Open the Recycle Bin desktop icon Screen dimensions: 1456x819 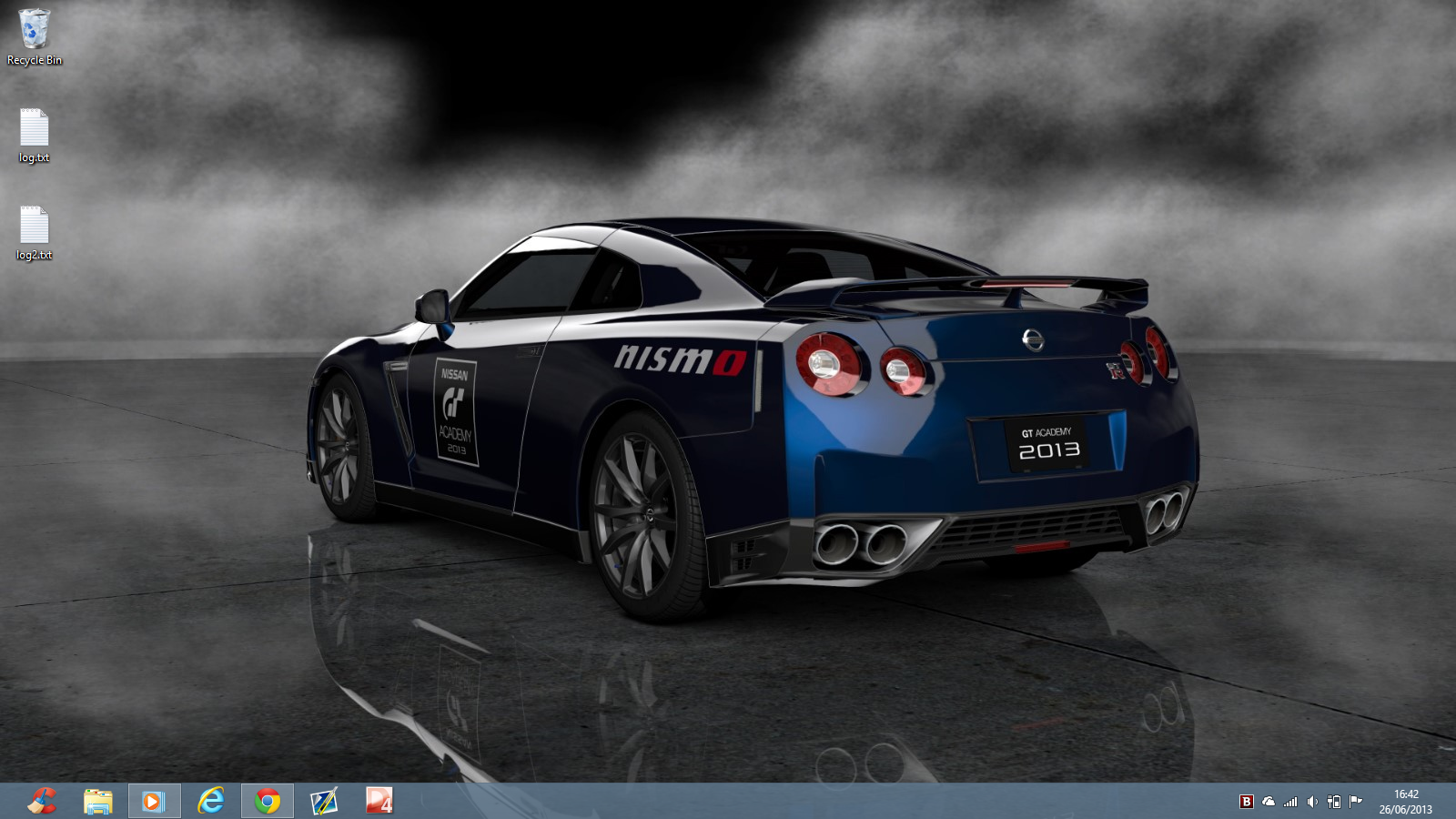35,36
